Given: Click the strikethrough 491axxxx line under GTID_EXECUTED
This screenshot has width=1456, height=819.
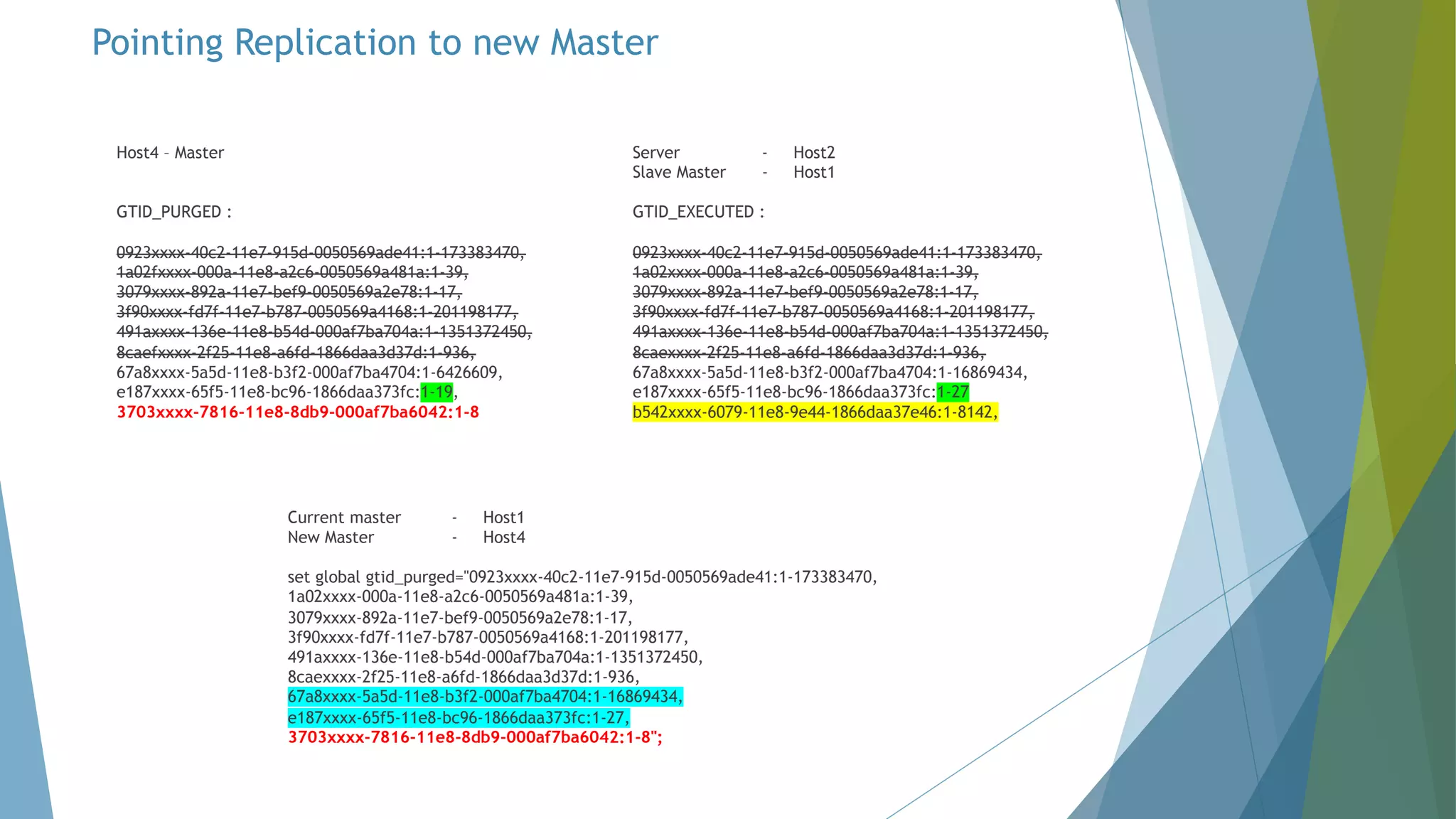Looking at the screenshot, I should [x=840, y=332].
